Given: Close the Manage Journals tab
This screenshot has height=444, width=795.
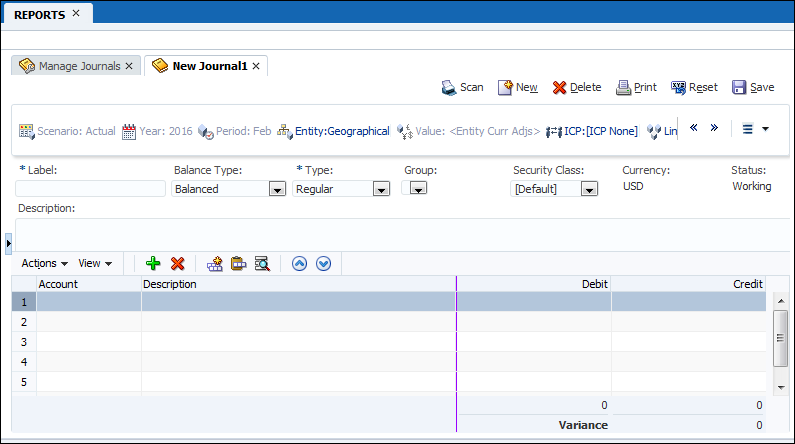Looking at the screenshot, I should coord(129,66).
